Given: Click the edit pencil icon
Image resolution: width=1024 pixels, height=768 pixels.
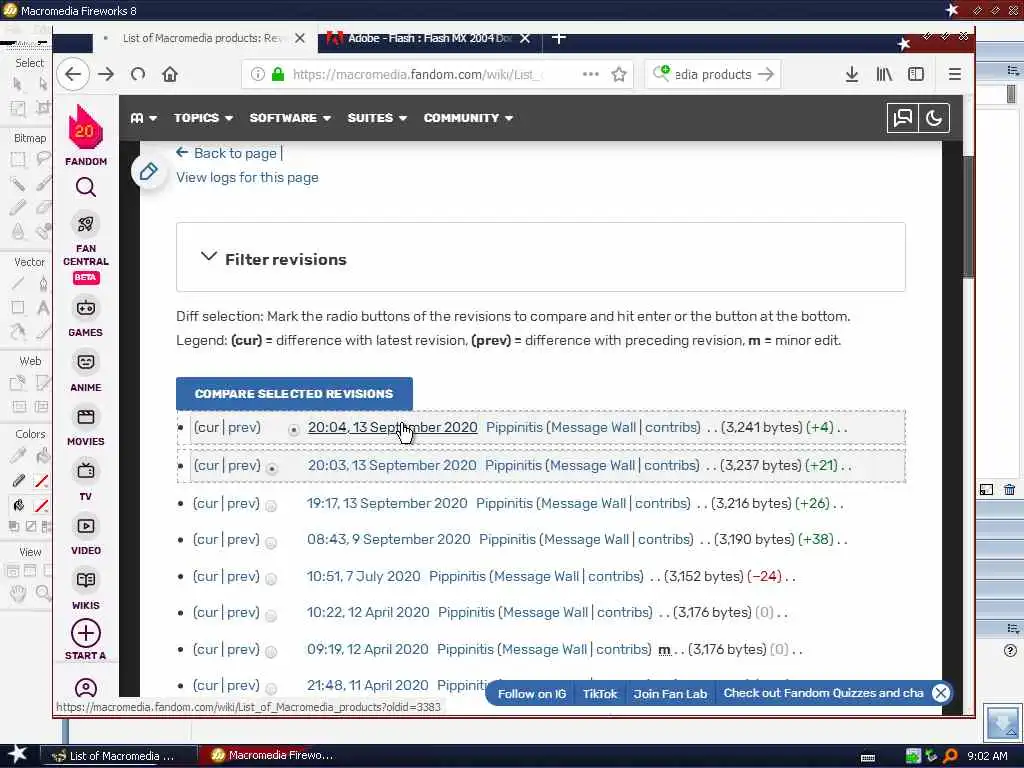Looking at the screenshot, I should coord(148,172).
